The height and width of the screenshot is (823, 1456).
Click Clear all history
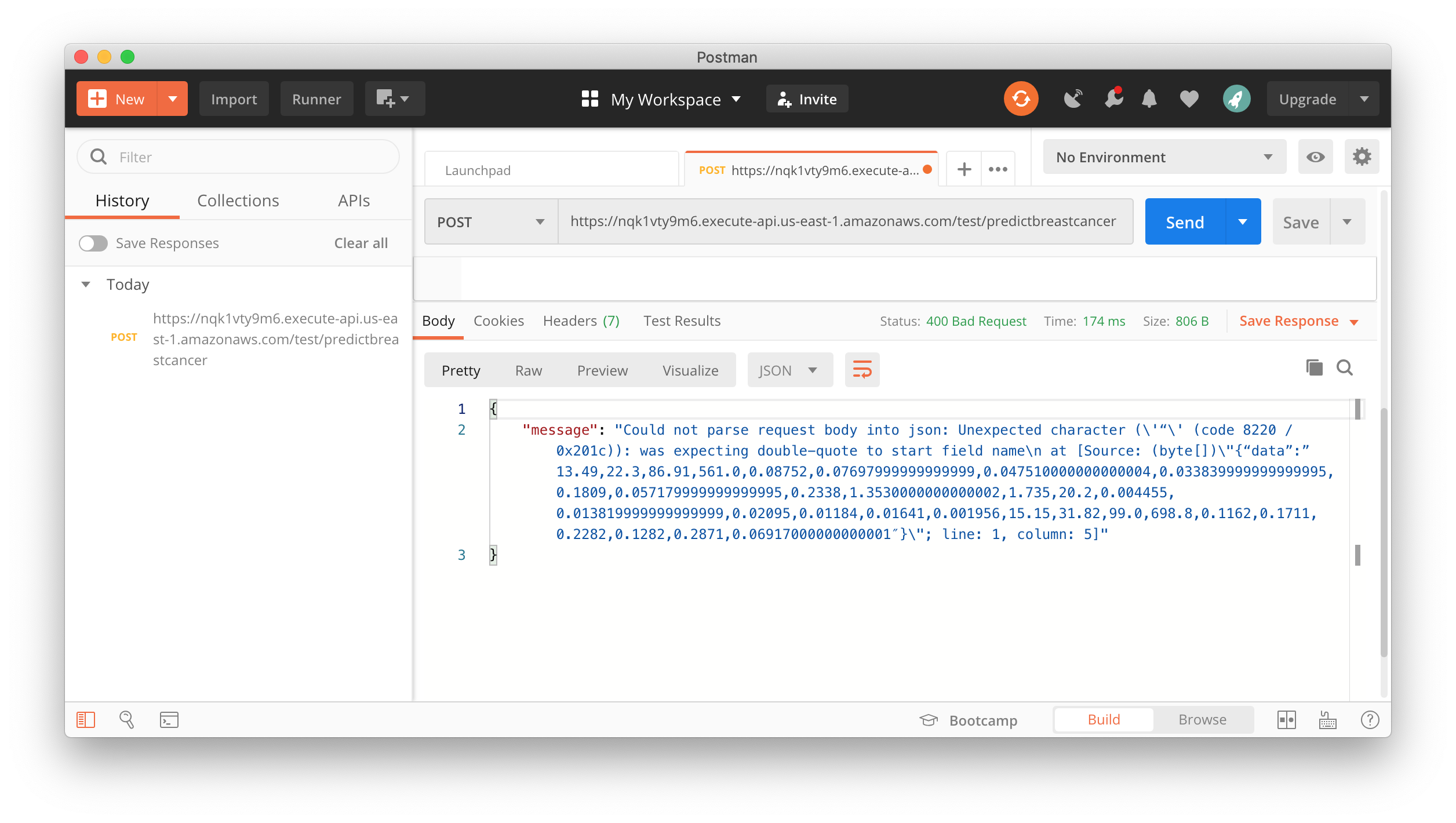click(x=361, y=243)
